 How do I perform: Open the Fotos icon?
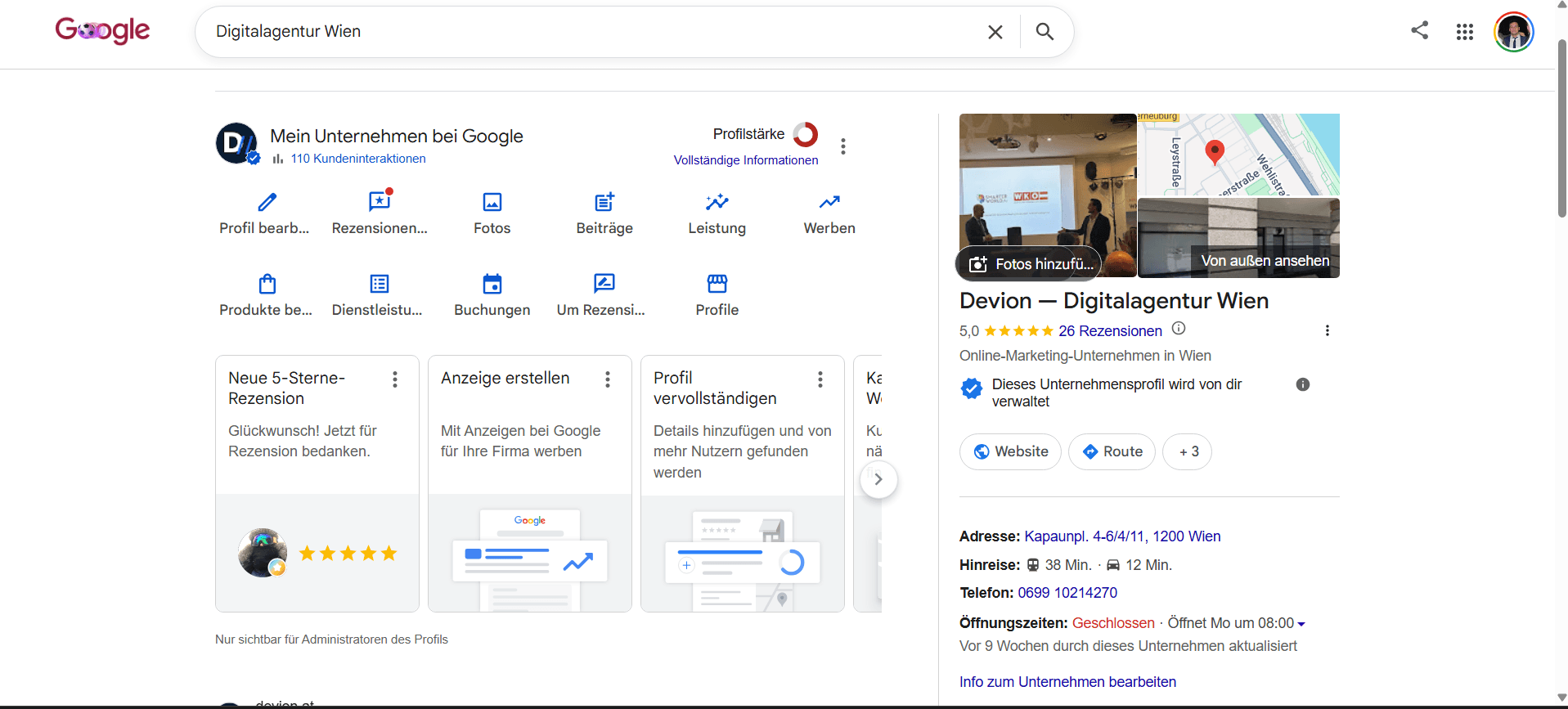click(492, 202)
